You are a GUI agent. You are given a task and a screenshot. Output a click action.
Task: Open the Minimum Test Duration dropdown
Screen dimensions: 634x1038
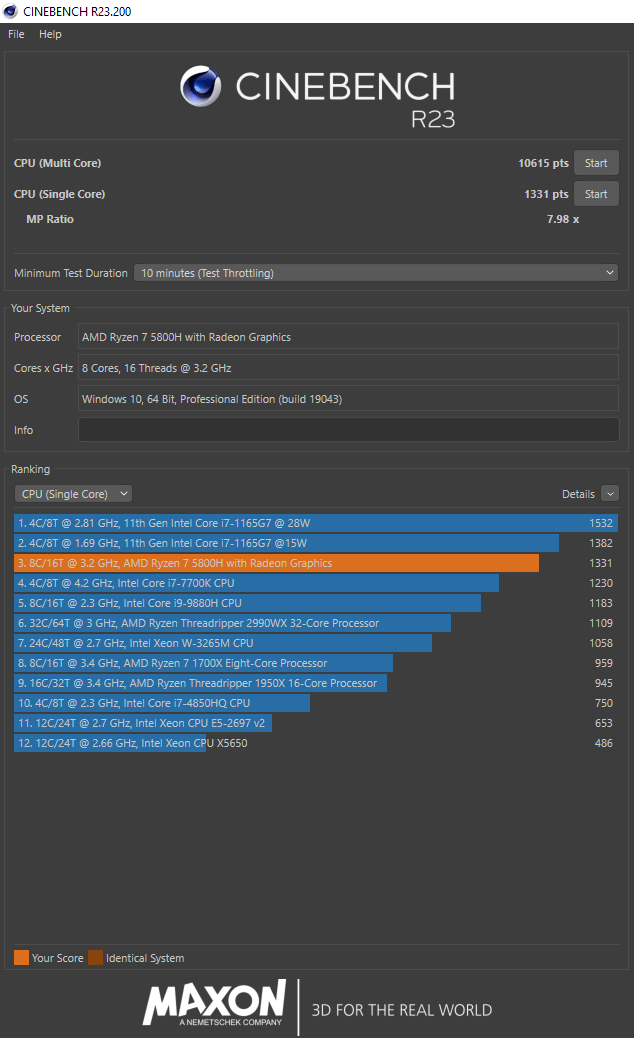point(376,273)
